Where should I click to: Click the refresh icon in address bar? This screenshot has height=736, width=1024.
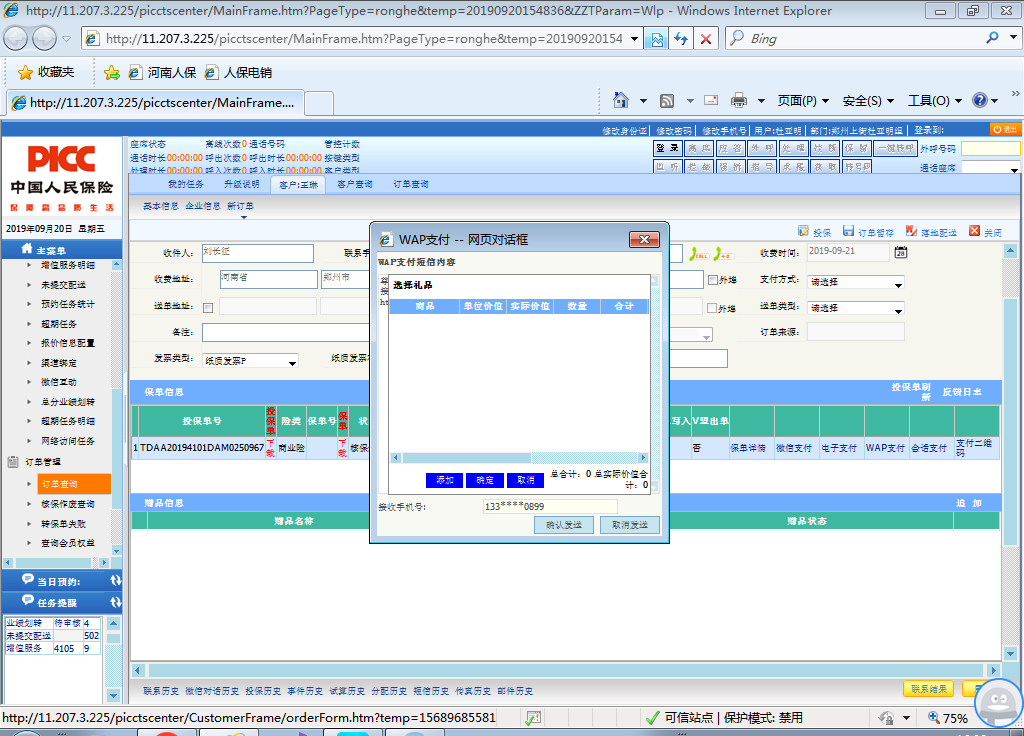tap(681, 39)
